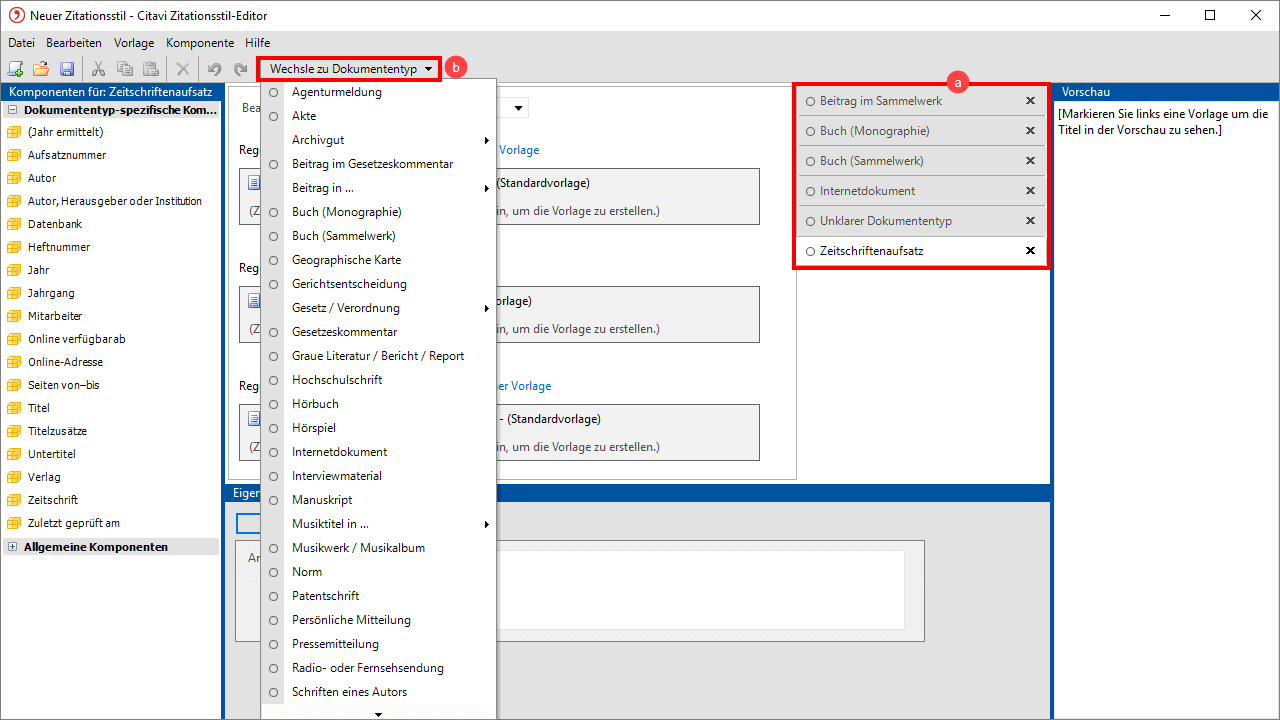Open the Wechsle zu Dokumententyp dropdown
Image resolution: width=1280 pixels, height=720 pixels.
pyautogui.click(x=350, y=69)
